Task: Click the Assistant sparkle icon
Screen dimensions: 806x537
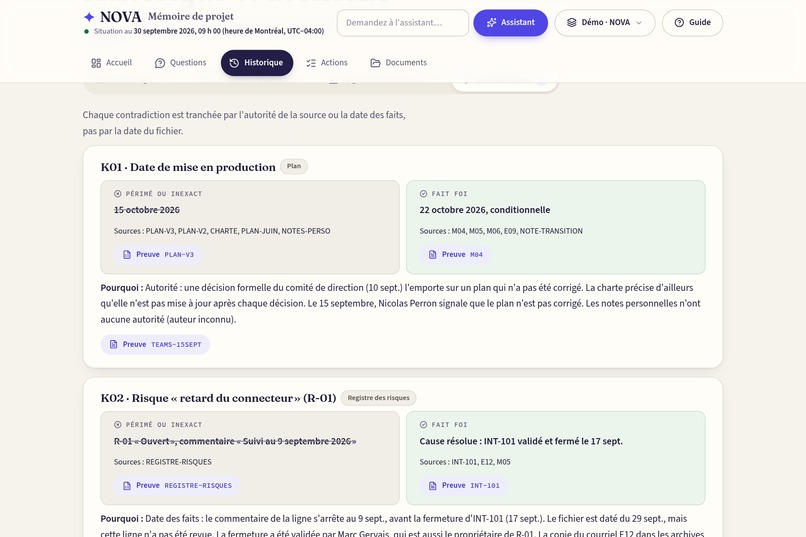Action: (491, 23)
